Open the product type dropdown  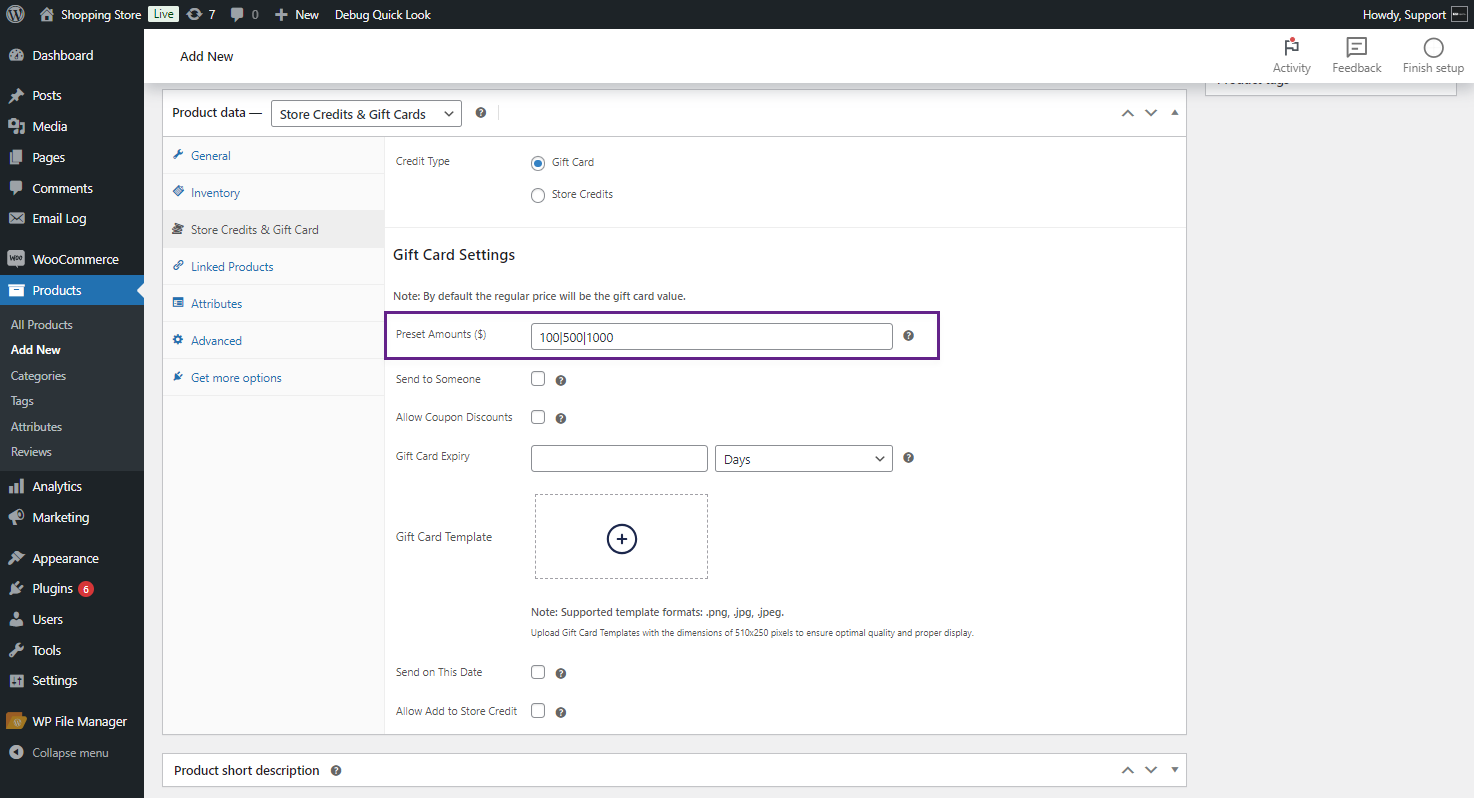coord(366,114)
